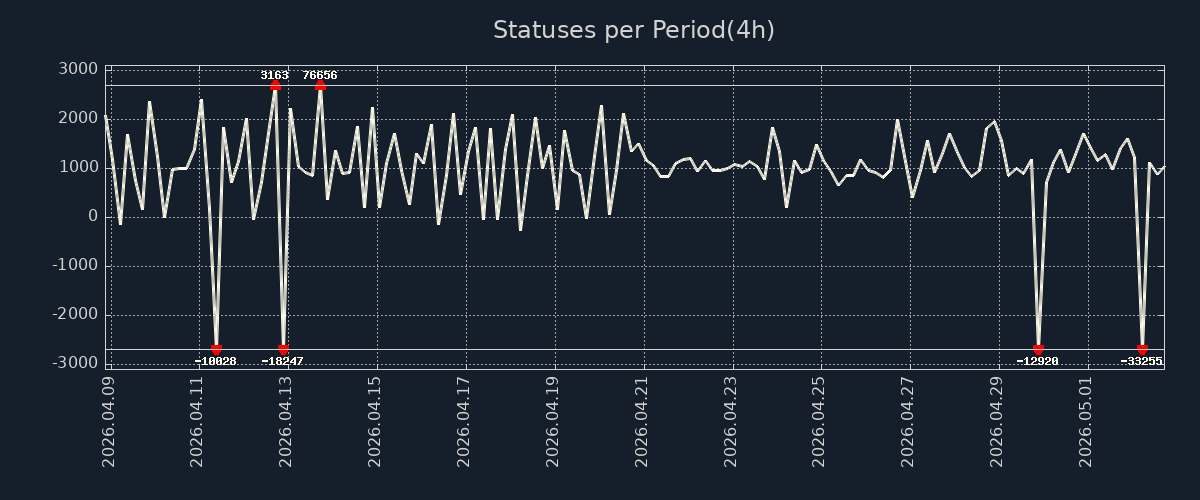Click the red dip marker labeled -12920

[x=1038, y=350]
